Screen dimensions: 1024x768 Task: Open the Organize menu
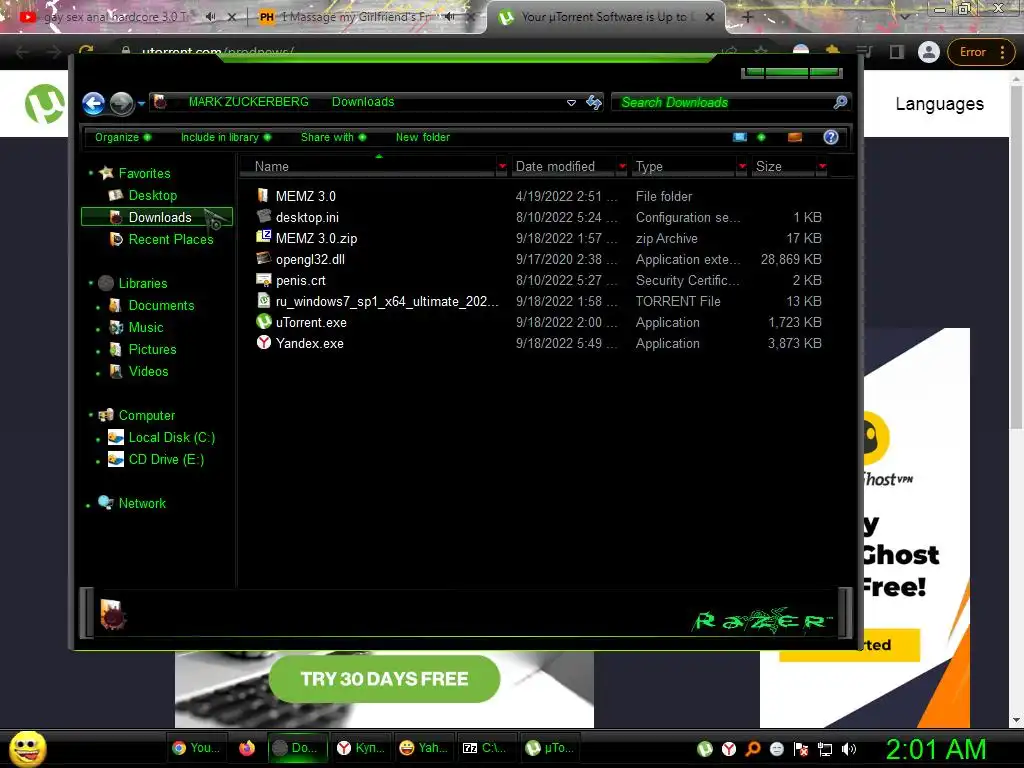click(x=122, y=137)
